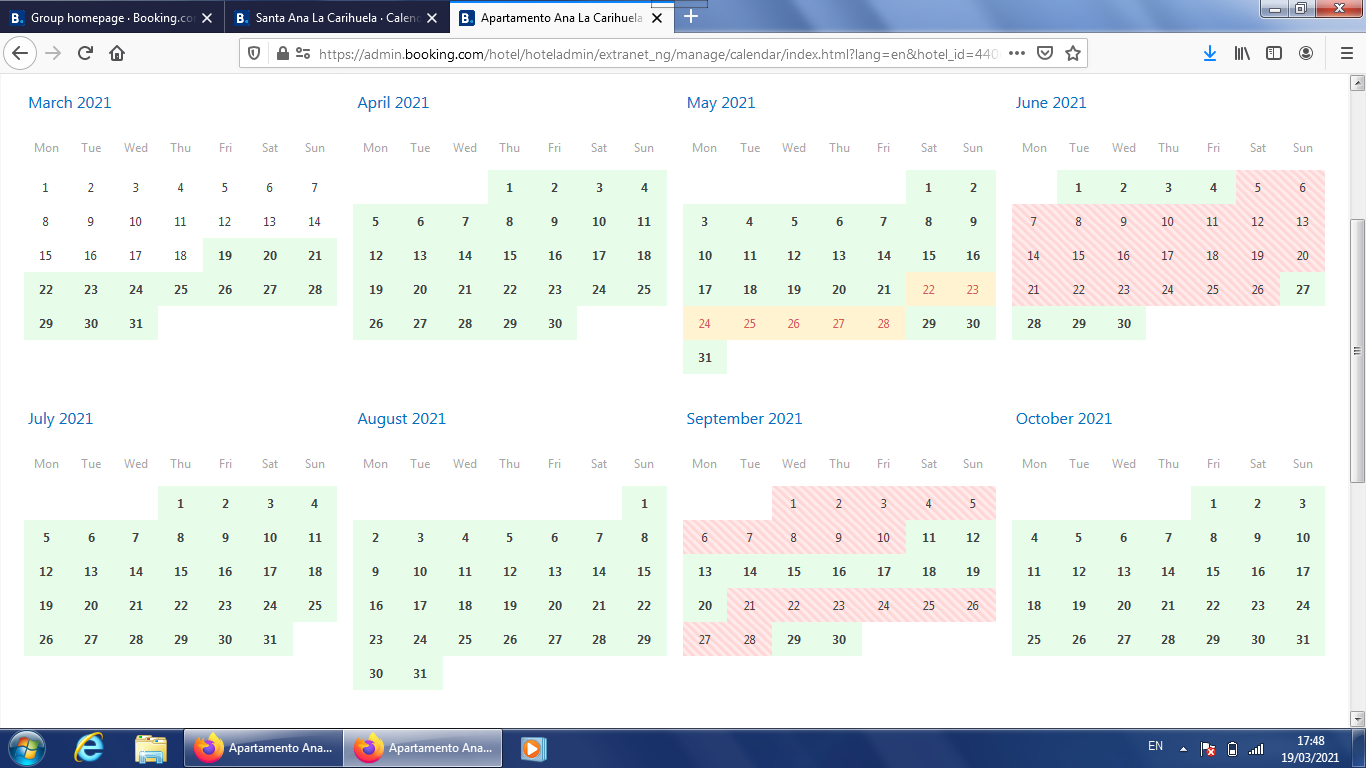Open a new browser tab

[691, 17]
